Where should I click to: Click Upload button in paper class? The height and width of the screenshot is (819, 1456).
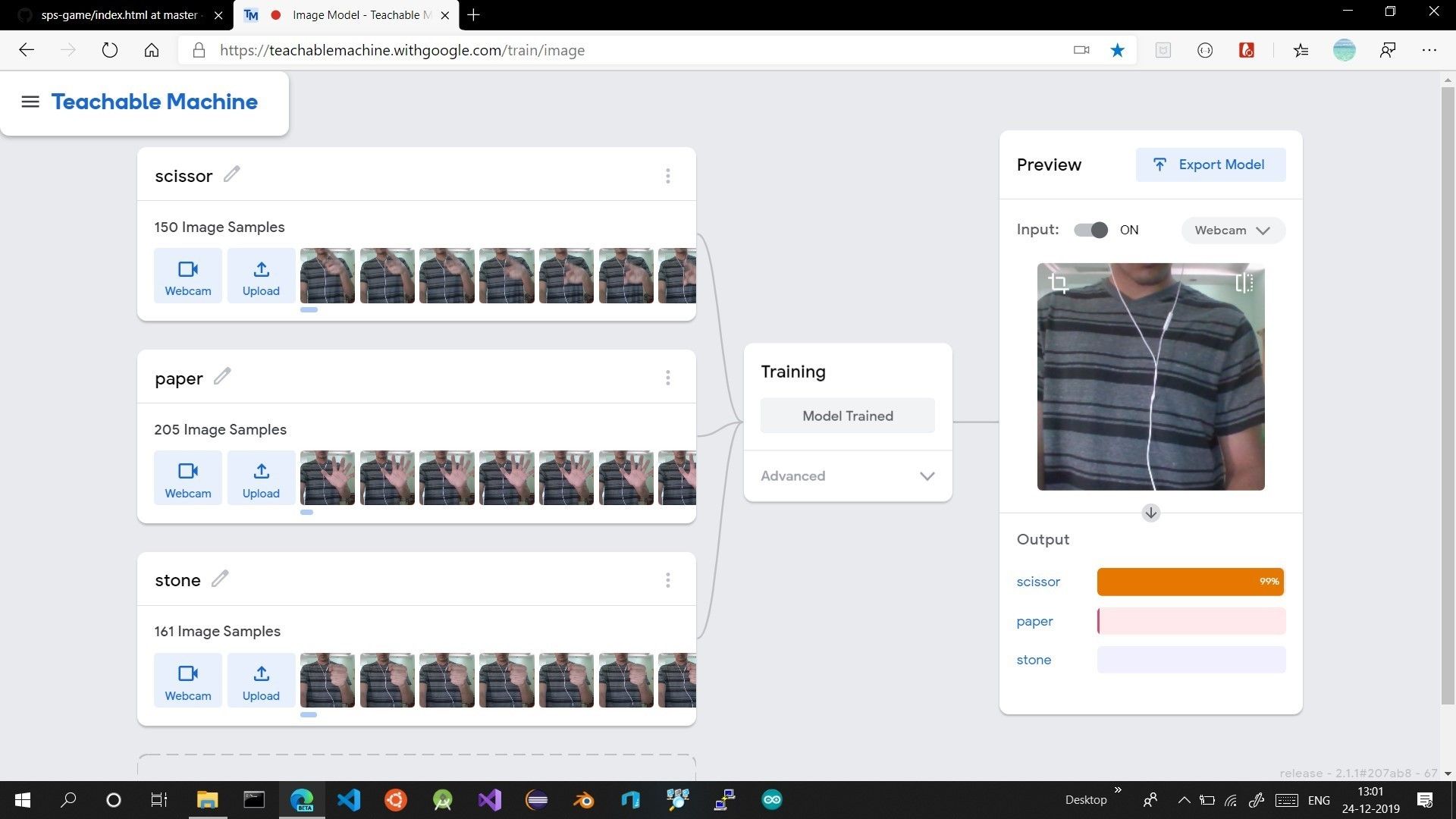(x=261, y=478)
